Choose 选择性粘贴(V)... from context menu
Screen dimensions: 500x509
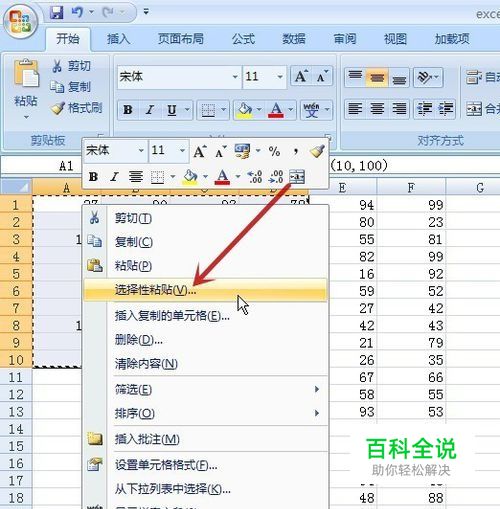(205, 290)
